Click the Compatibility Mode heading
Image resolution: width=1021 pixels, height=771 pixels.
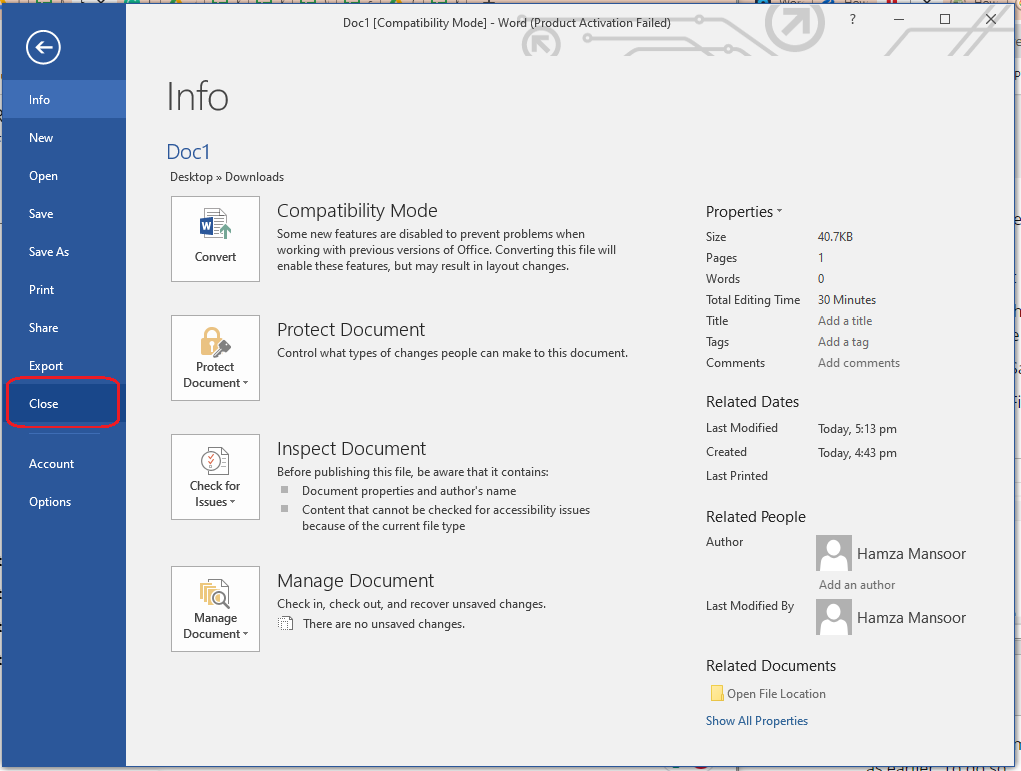(357, 210)
